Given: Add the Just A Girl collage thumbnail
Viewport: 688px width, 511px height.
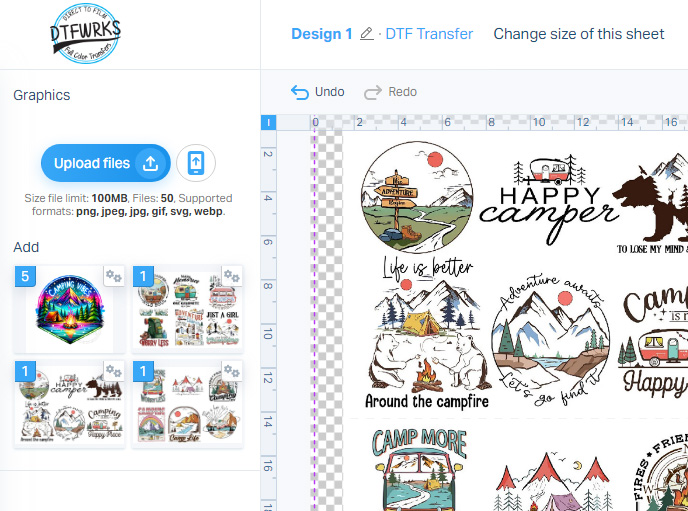Looking at the screenshot, I should tap(187, 309).
